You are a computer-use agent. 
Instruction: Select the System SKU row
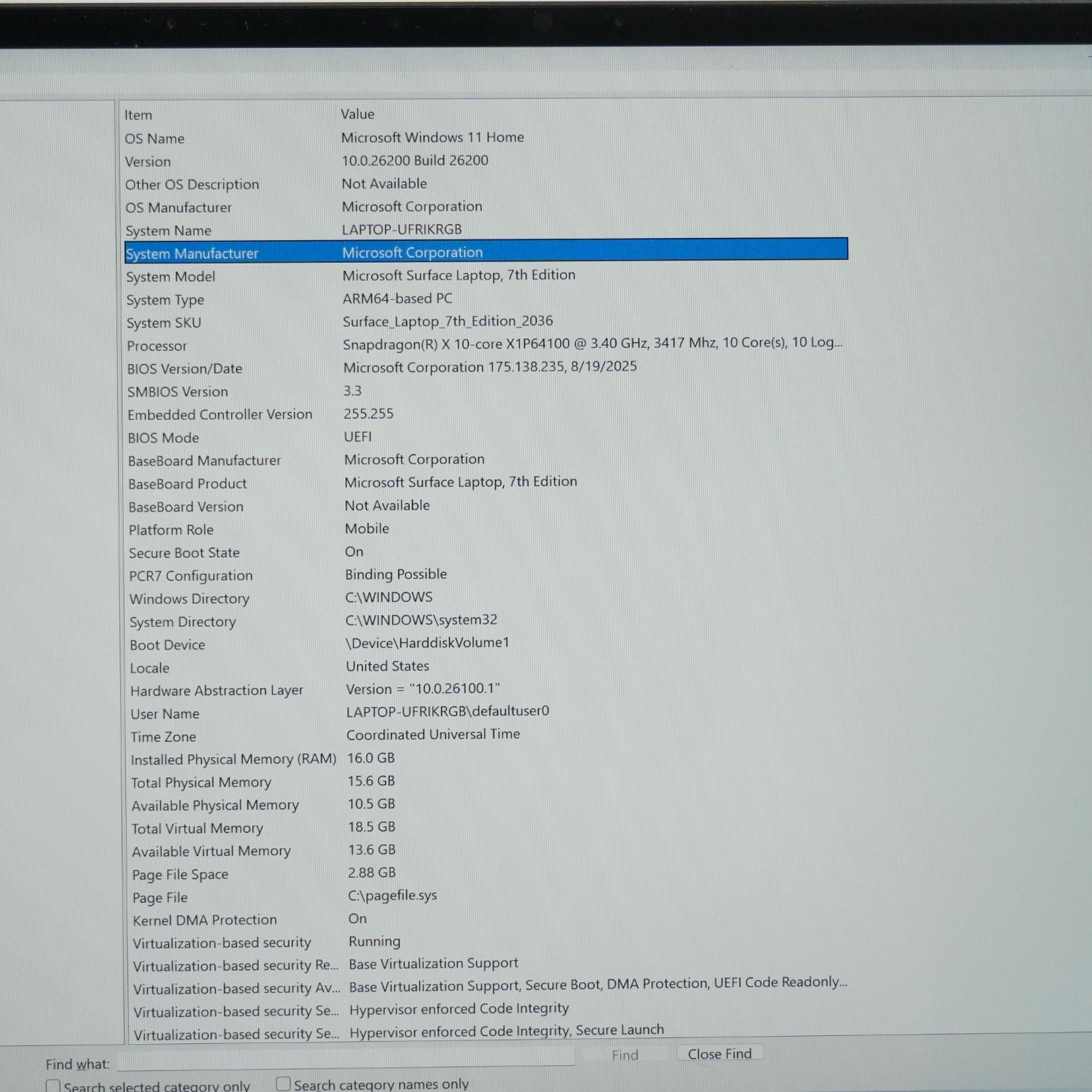click(x=486, y=322)
